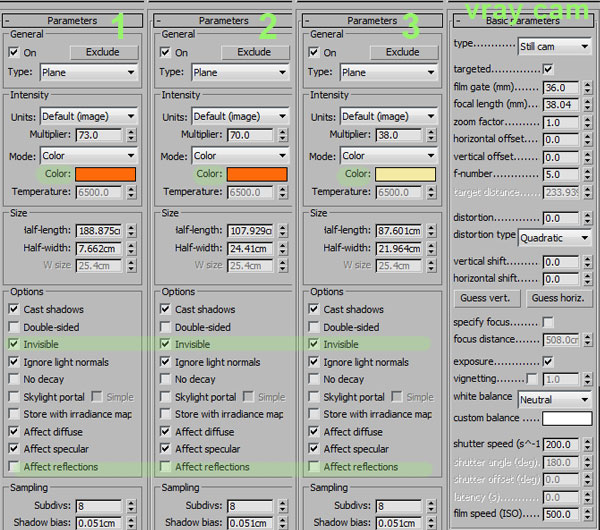Open the camera type Still cam dropdown

coord(554,47)
